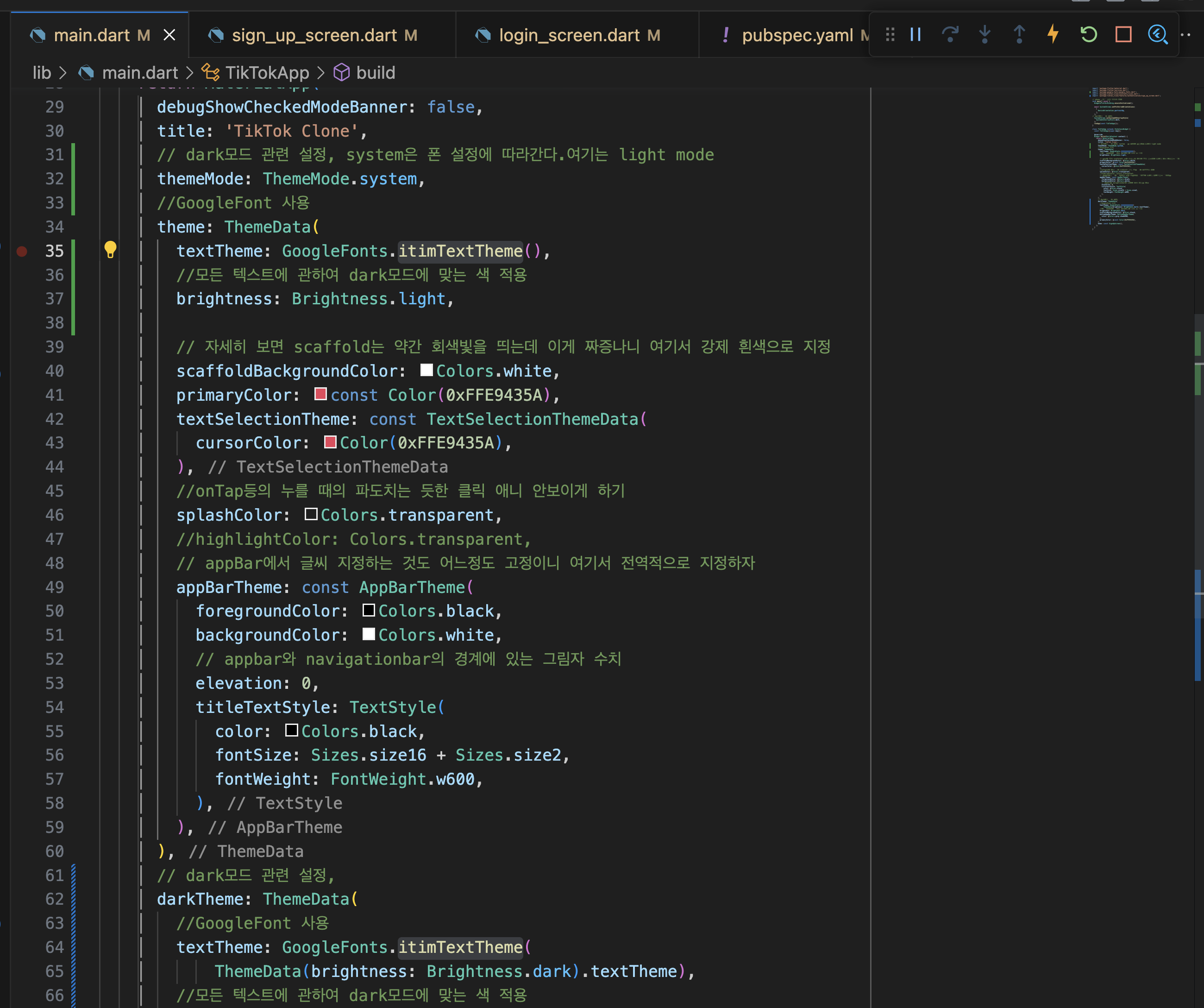This screenshot has width=1204, height=1008.
Task: Toggle the breakpoint on line 35
Action: [x=22, y=251]
